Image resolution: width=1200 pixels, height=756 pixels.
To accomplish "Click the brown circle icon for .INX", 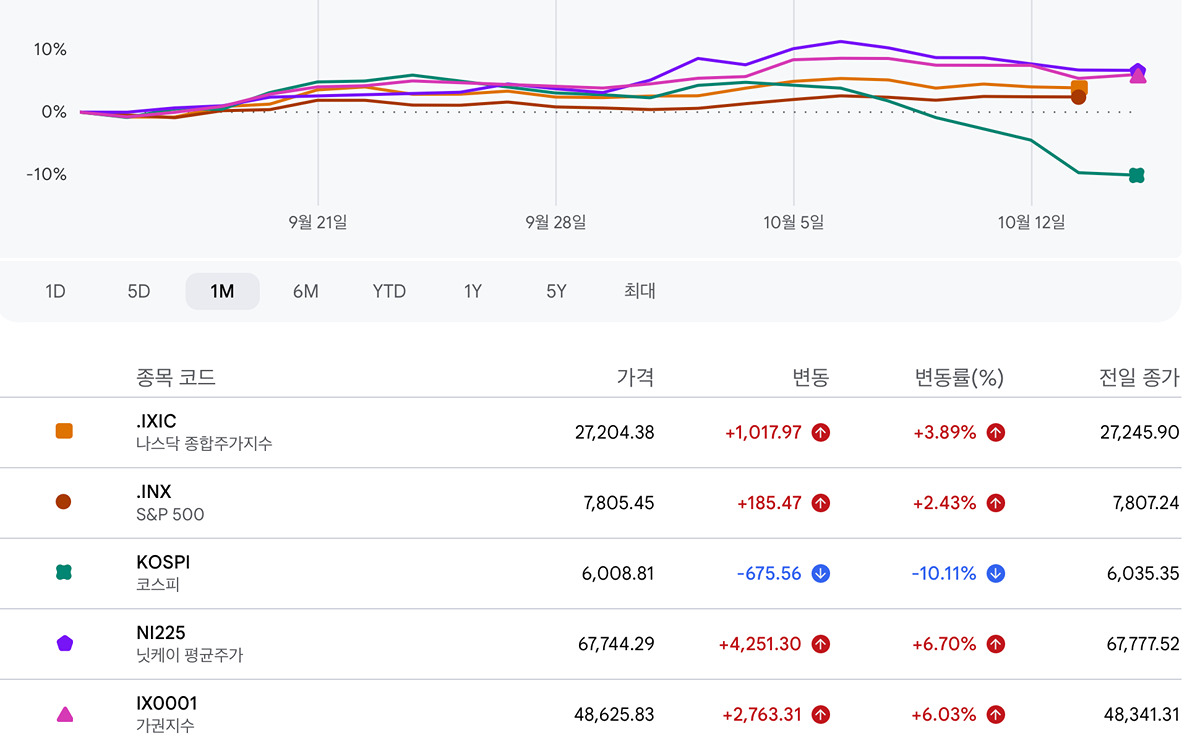I will click(x=64, y=502).
